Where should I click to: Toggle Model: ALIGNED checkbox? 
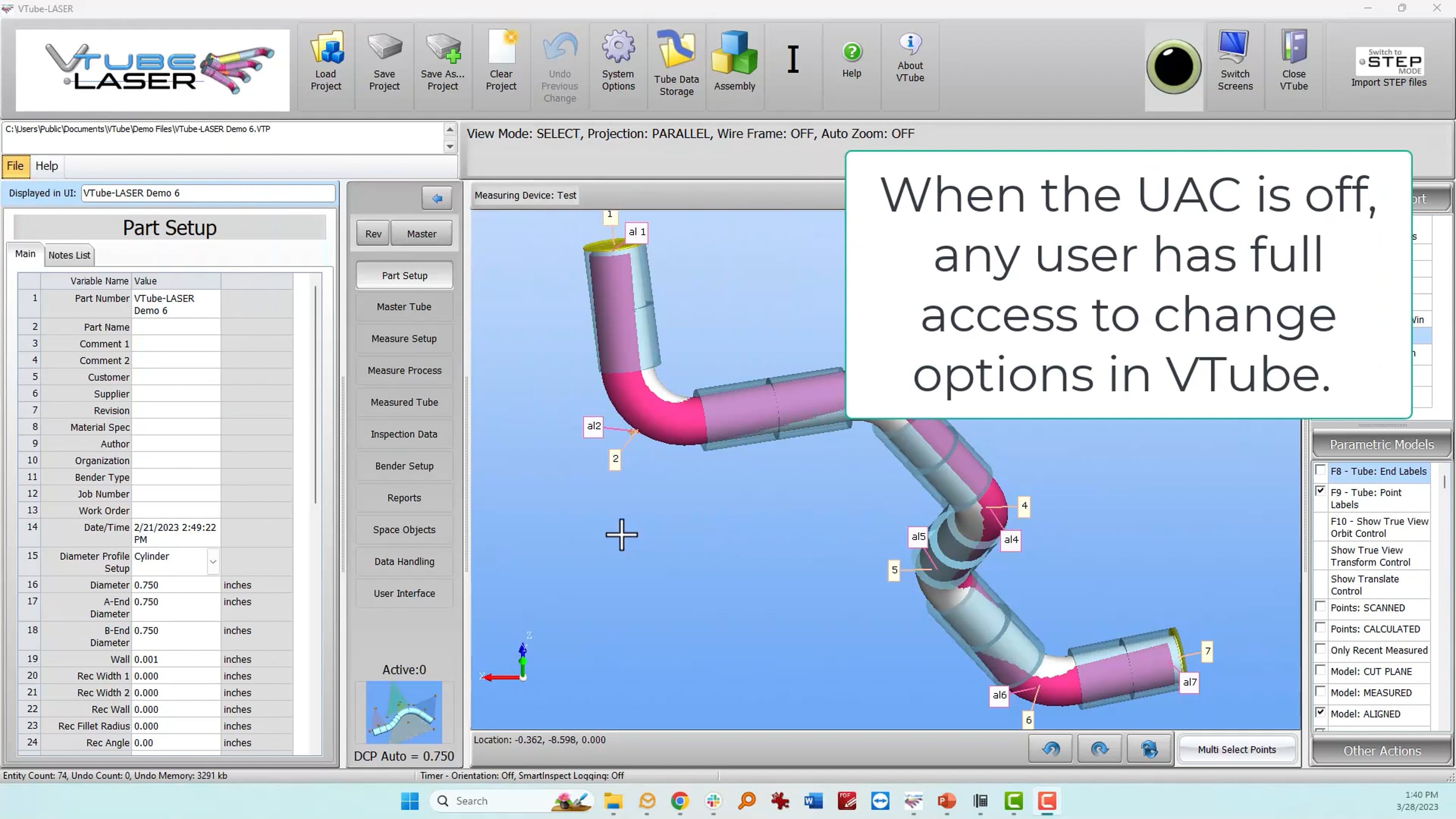click(x=1320, y=713)
